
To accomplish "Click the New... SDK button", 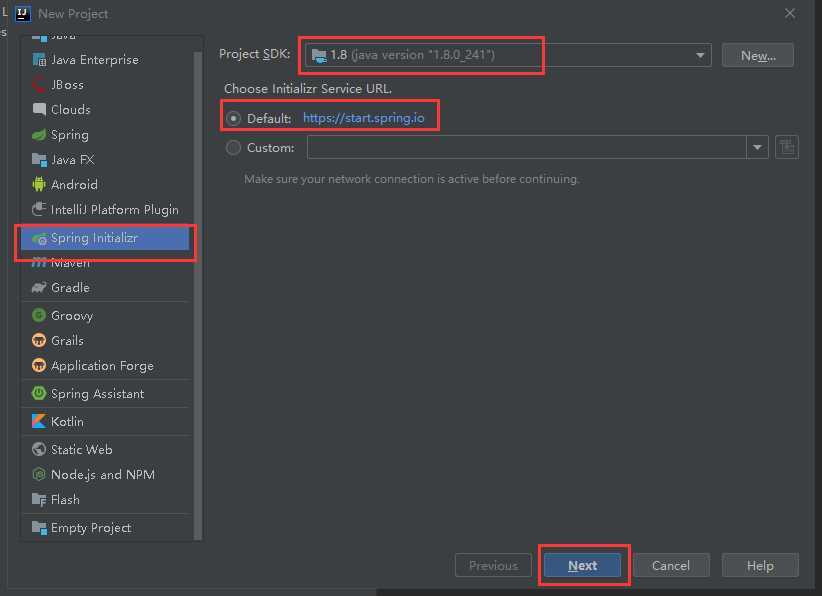I will (758, 56).
